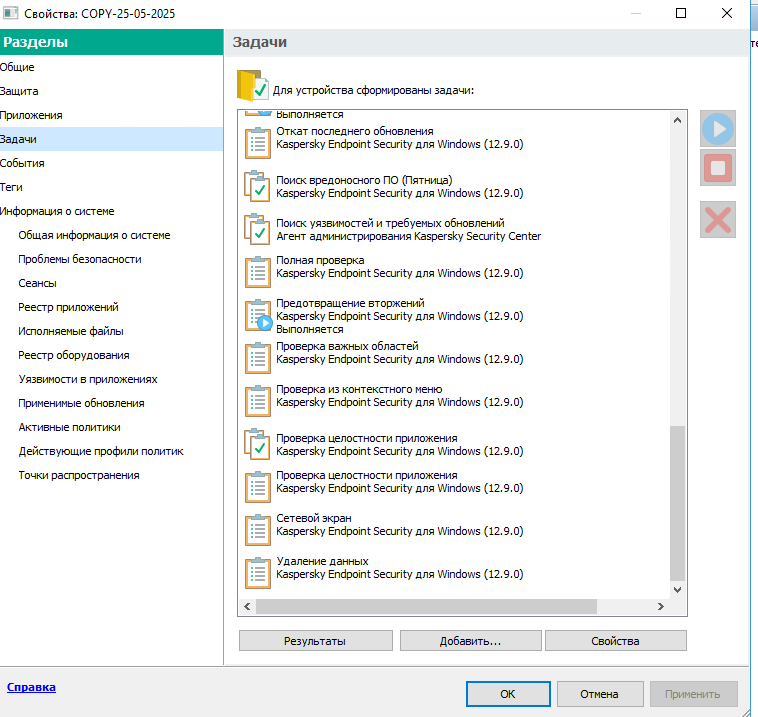Open Реестр оборудования subsection
This screenshot has width=758, height=717.
(x=73, y=355)
